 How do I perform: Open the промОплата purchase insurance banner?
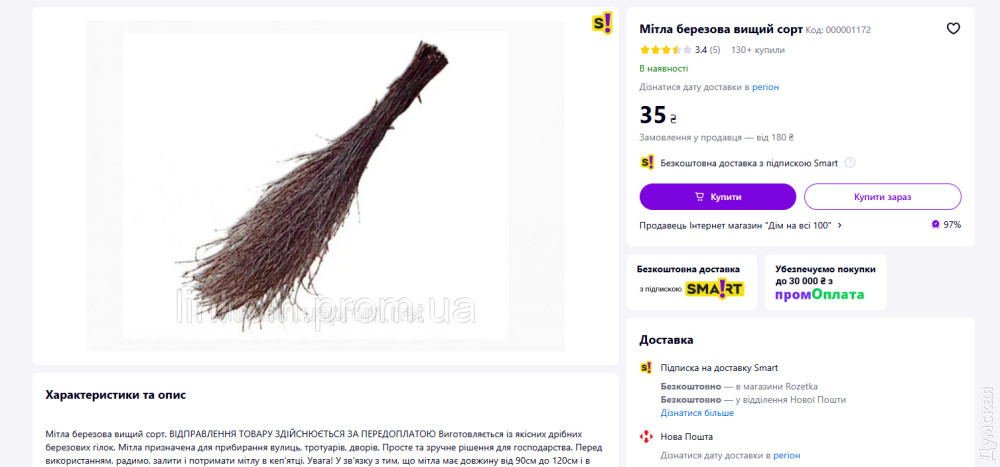click(x=825, y=282)
